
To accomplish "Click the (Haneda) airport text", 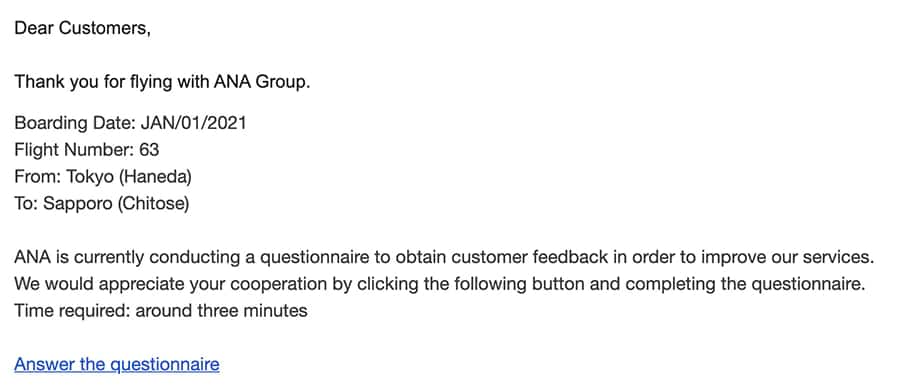I will point(156,177).
